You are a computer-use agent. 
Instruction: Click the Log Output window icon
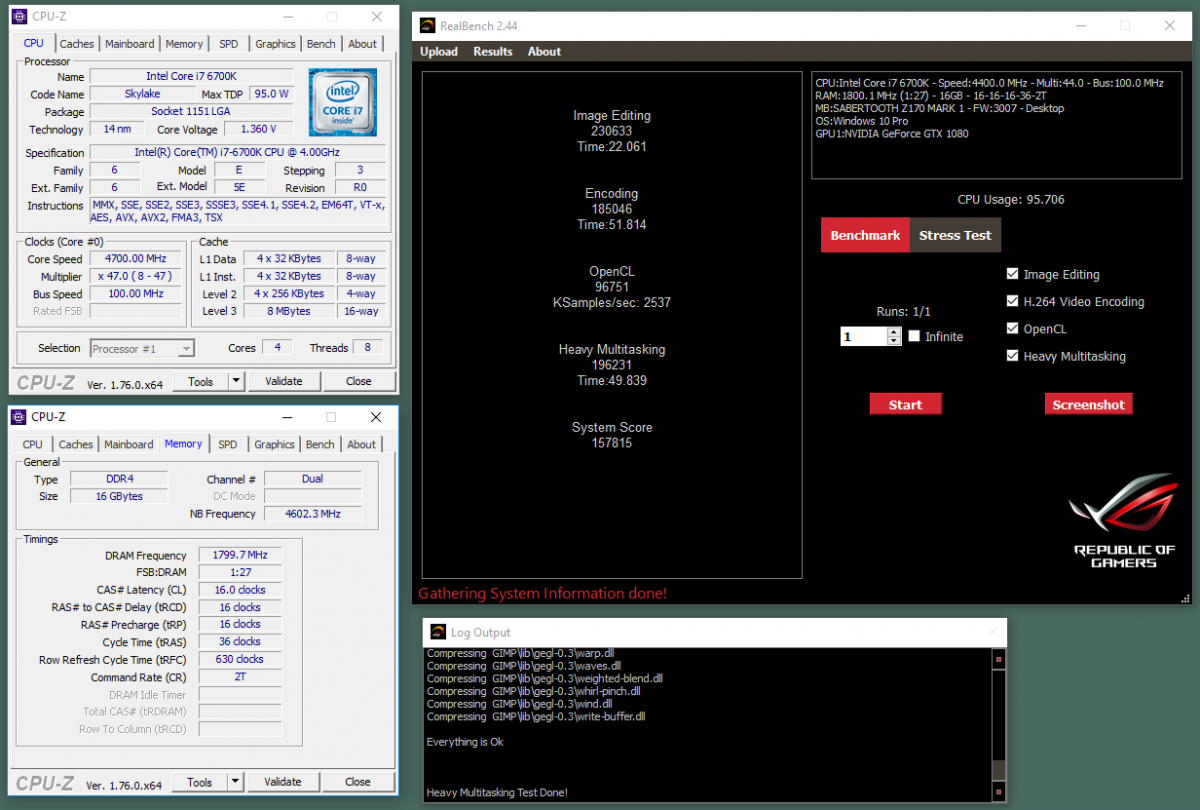[438, 632]
